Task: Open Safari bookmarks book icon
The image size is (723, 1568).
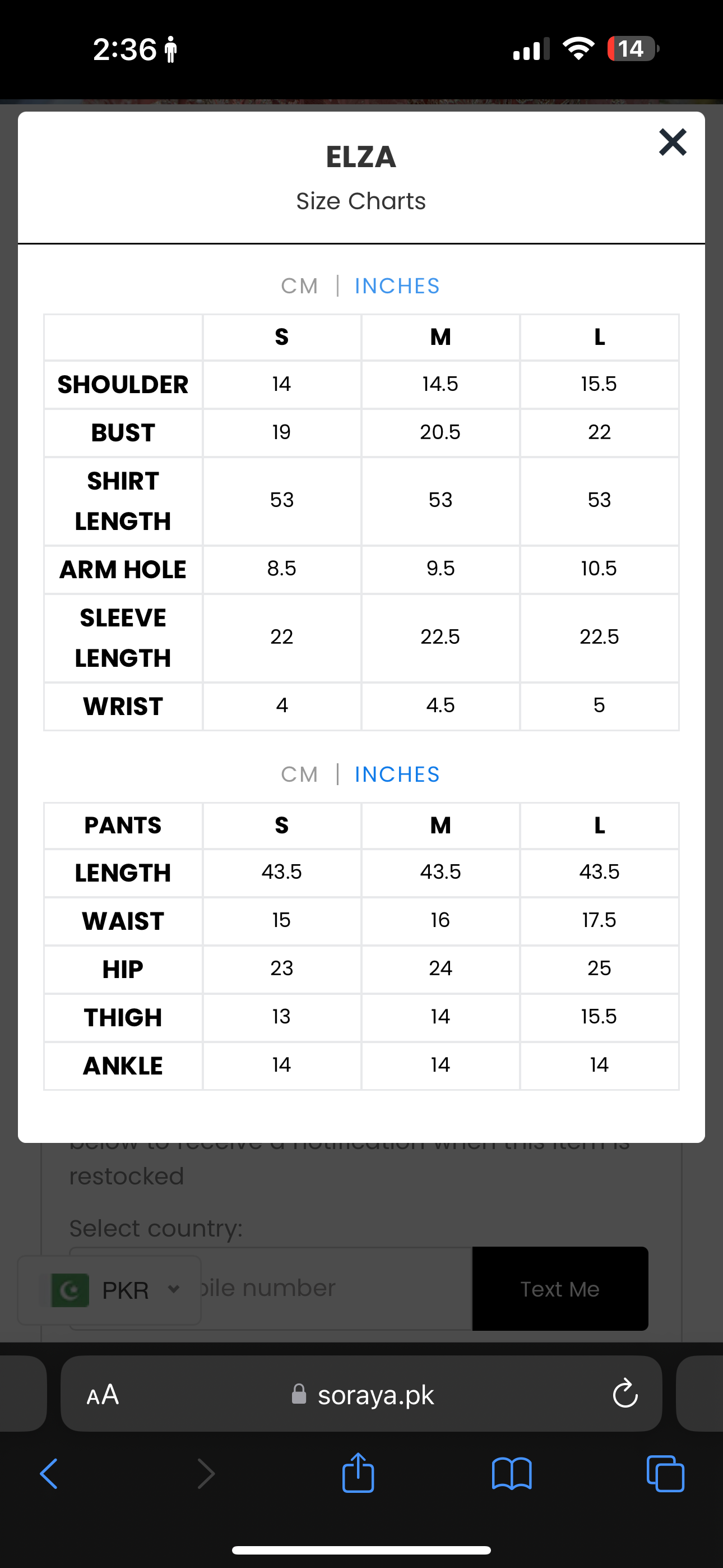Action: tap(511, 1474)
